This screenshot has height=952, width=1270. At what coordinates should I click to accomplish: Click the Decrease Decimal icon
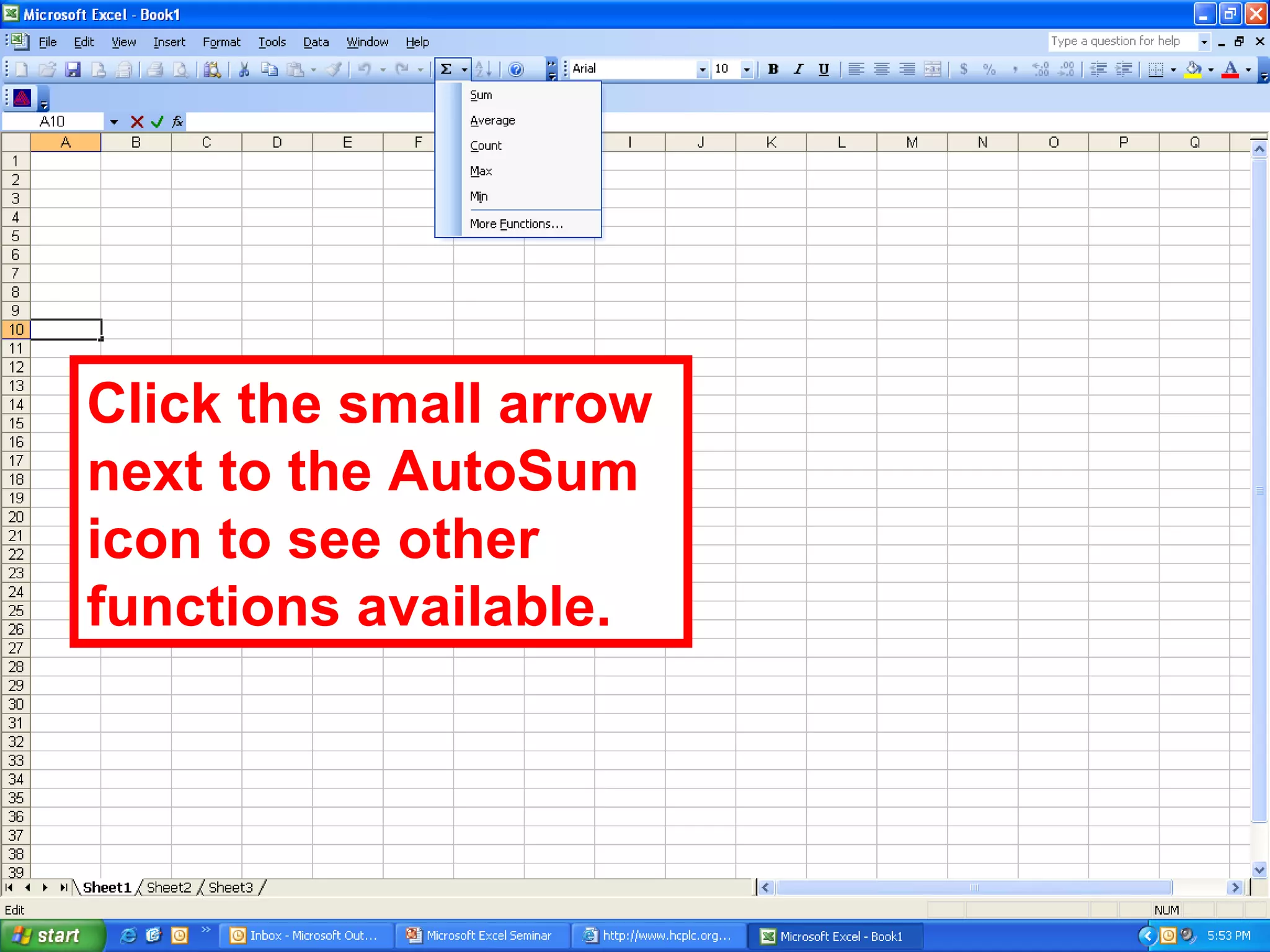pyautogui.click(x=1066, y=69)
